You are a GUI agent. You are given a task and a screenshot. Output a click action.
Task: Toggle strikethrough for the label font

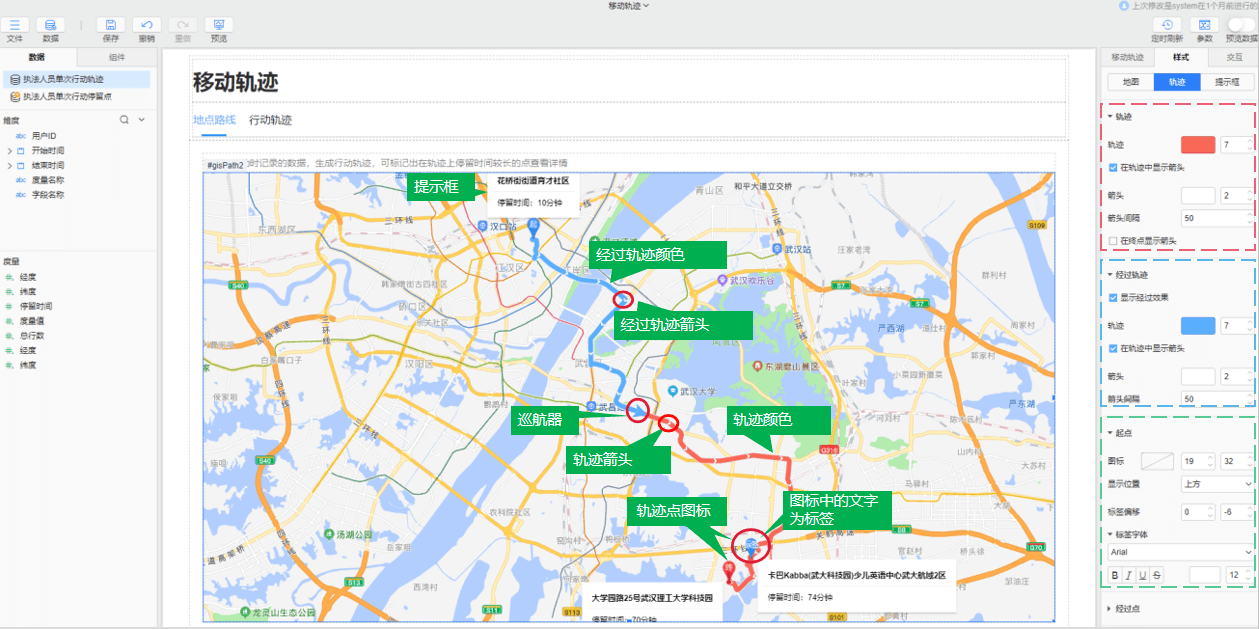[1157, 575]
